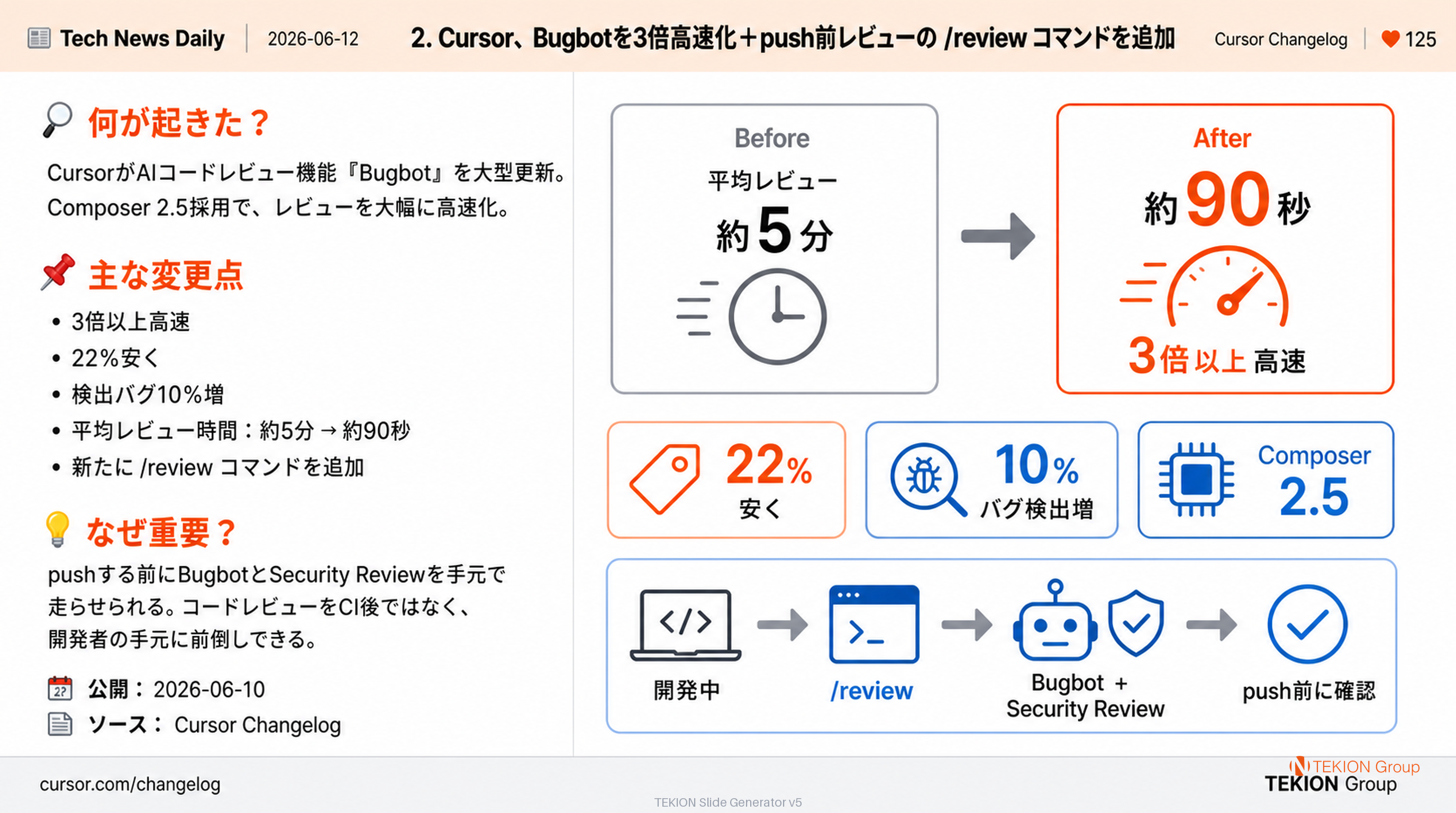Screen dimensions: 1456x813
Task: Click the laptop code icon above 開発中
Action: pyautogui.click(x=686, y=625)
